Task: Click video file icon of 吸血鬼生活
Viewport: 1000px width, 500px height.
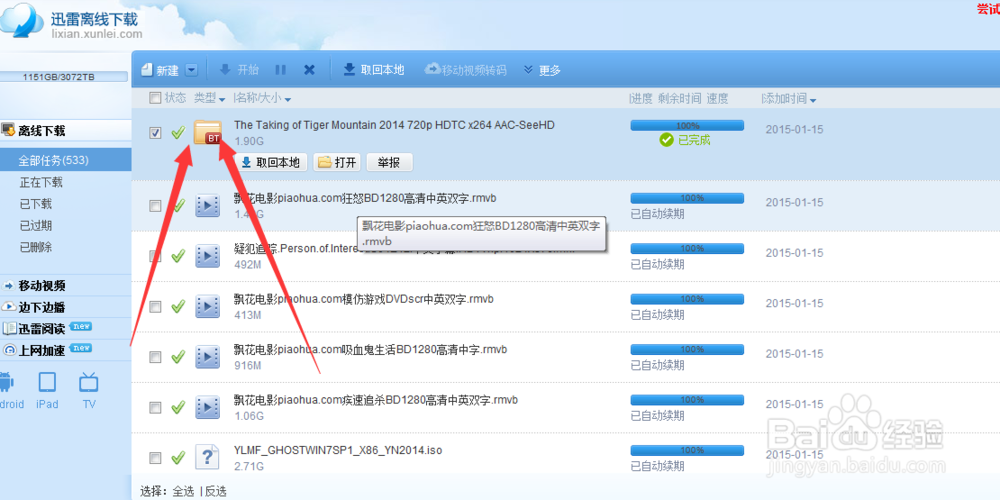Action: pos(207,357)
